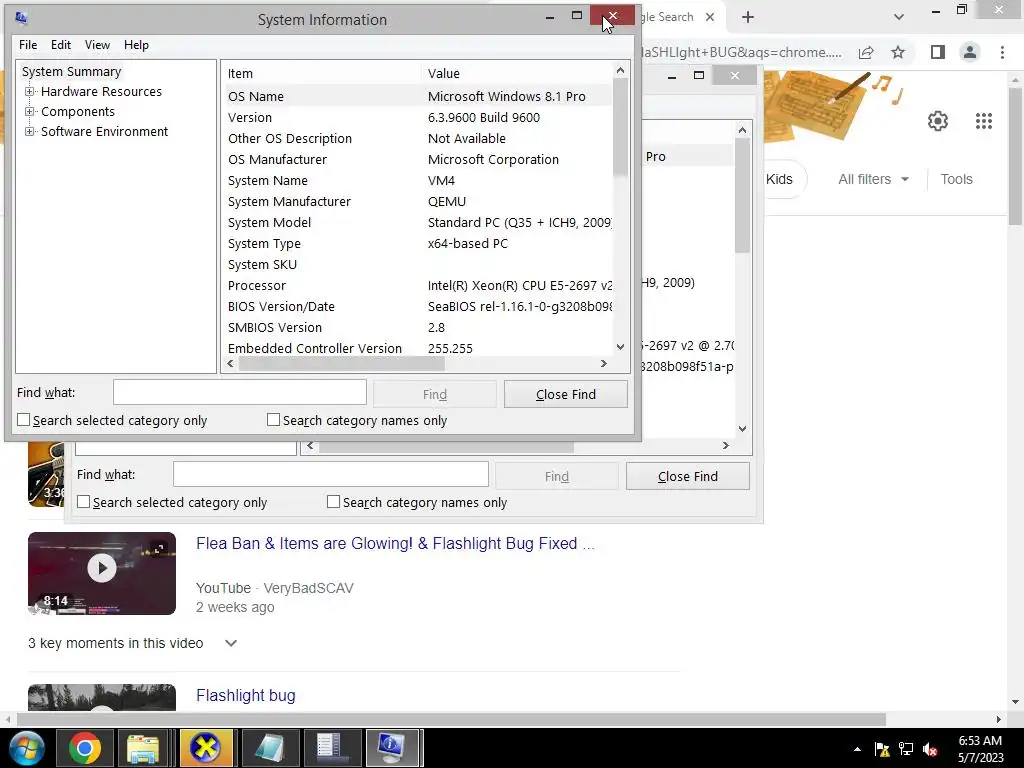The height and width of the screenshot is (768, 1024).
Task: Check front window's Search selected category only
Action: pyautogui.click(x=24, y=420)
